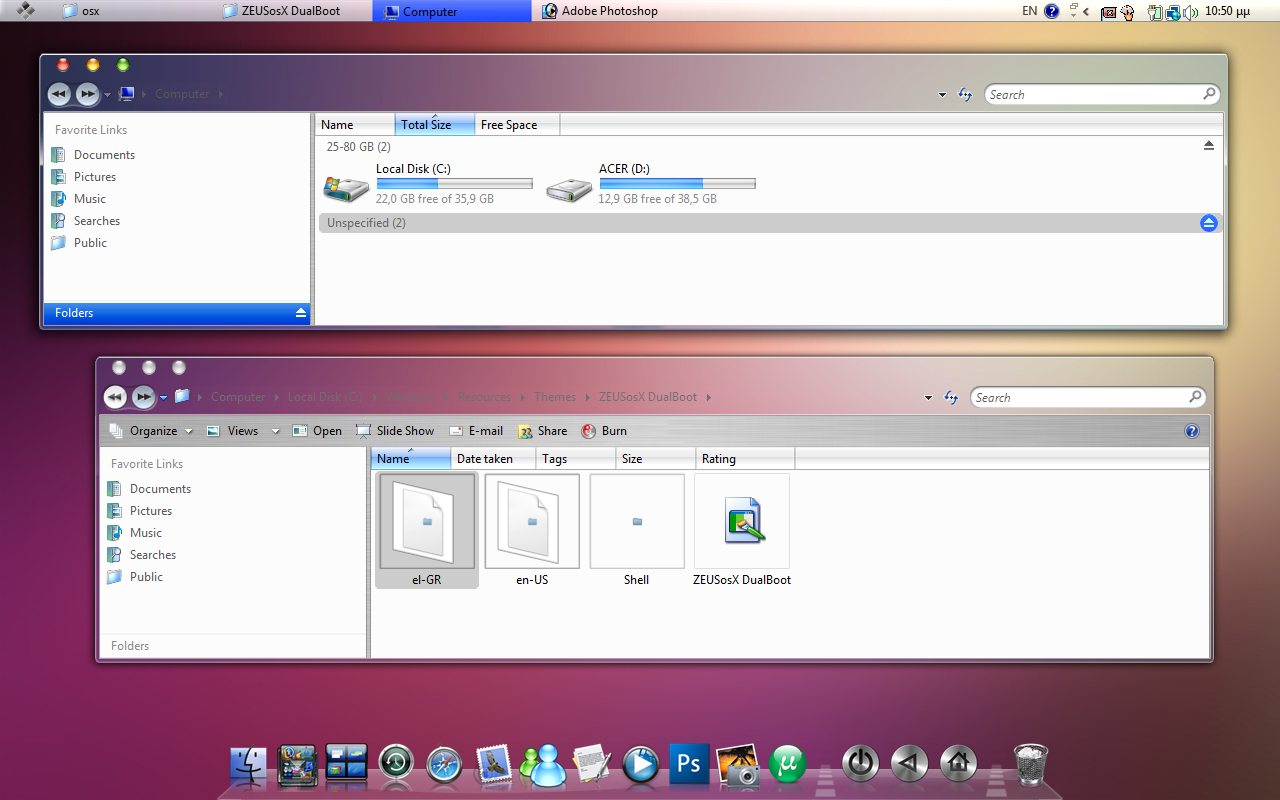Start the Slide Show

click(x=395, y=431)
